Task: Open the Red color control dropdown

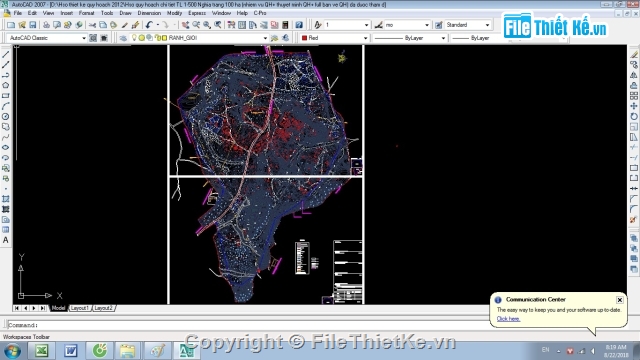Action: [365, 38]
